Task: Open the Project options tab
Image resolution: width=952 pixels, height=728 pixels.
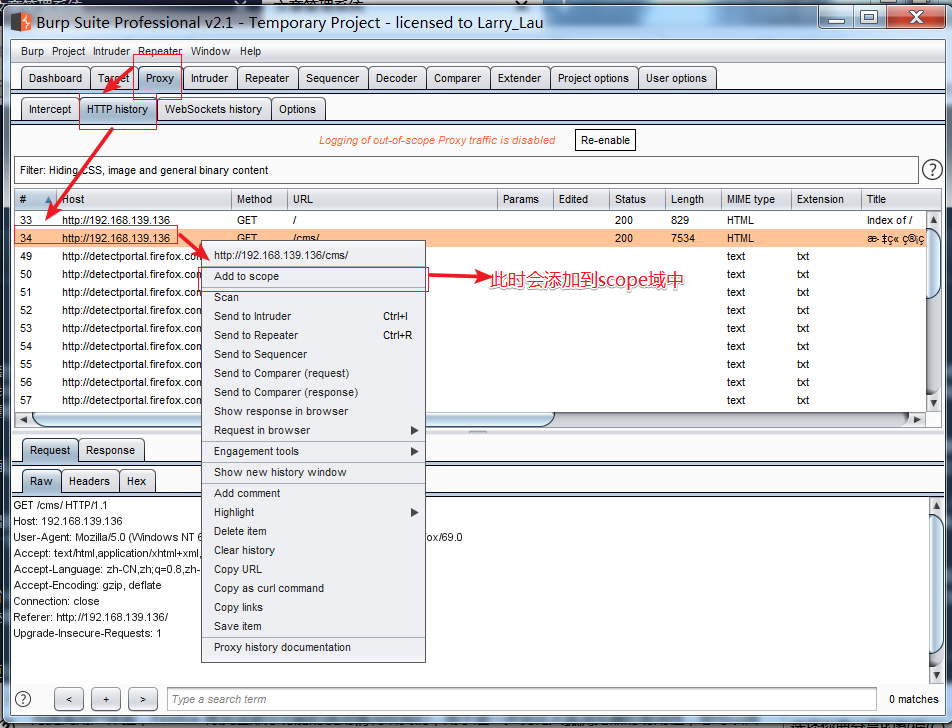Action: click(593, 78)
